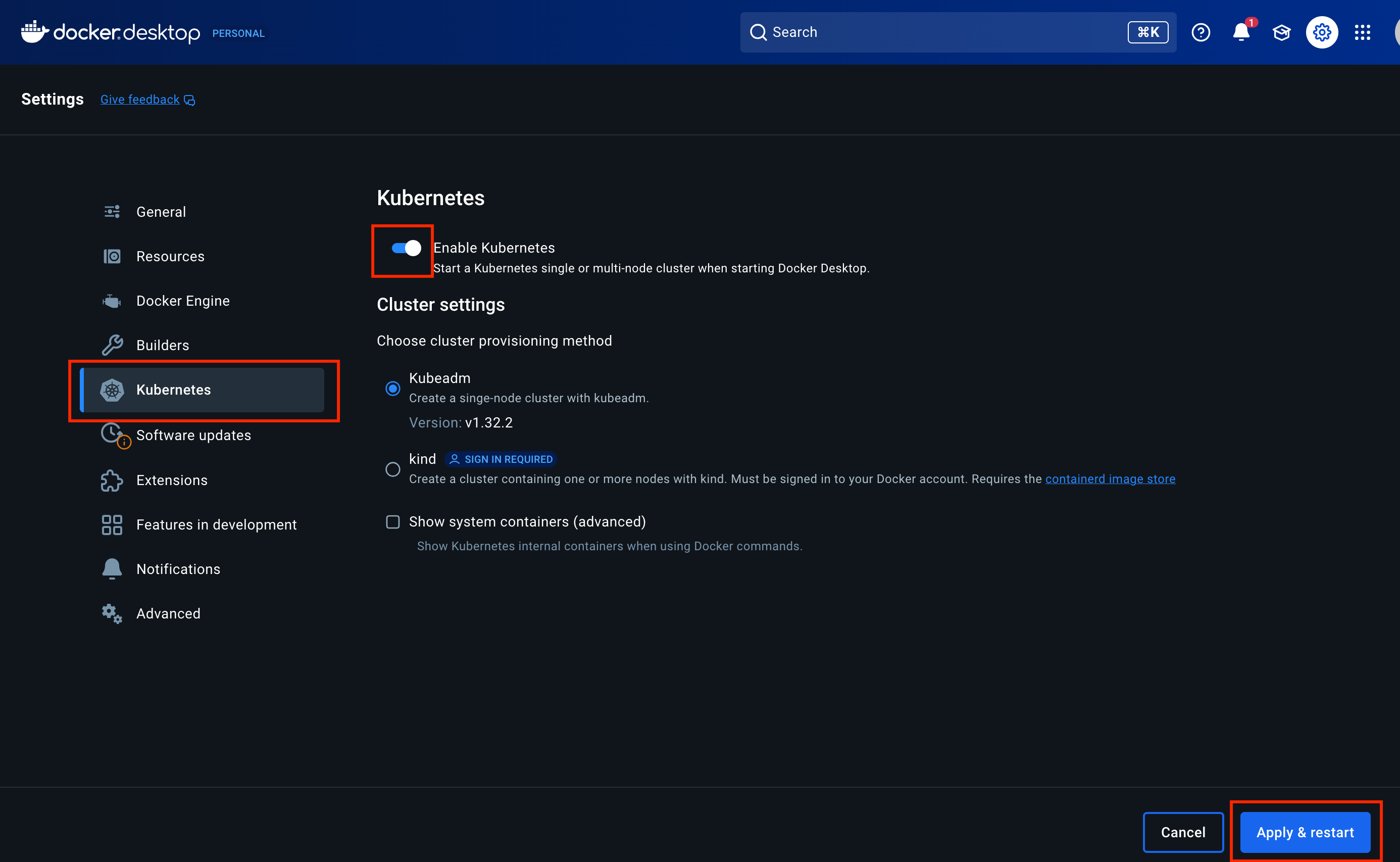Open Software updates settings

203,436
